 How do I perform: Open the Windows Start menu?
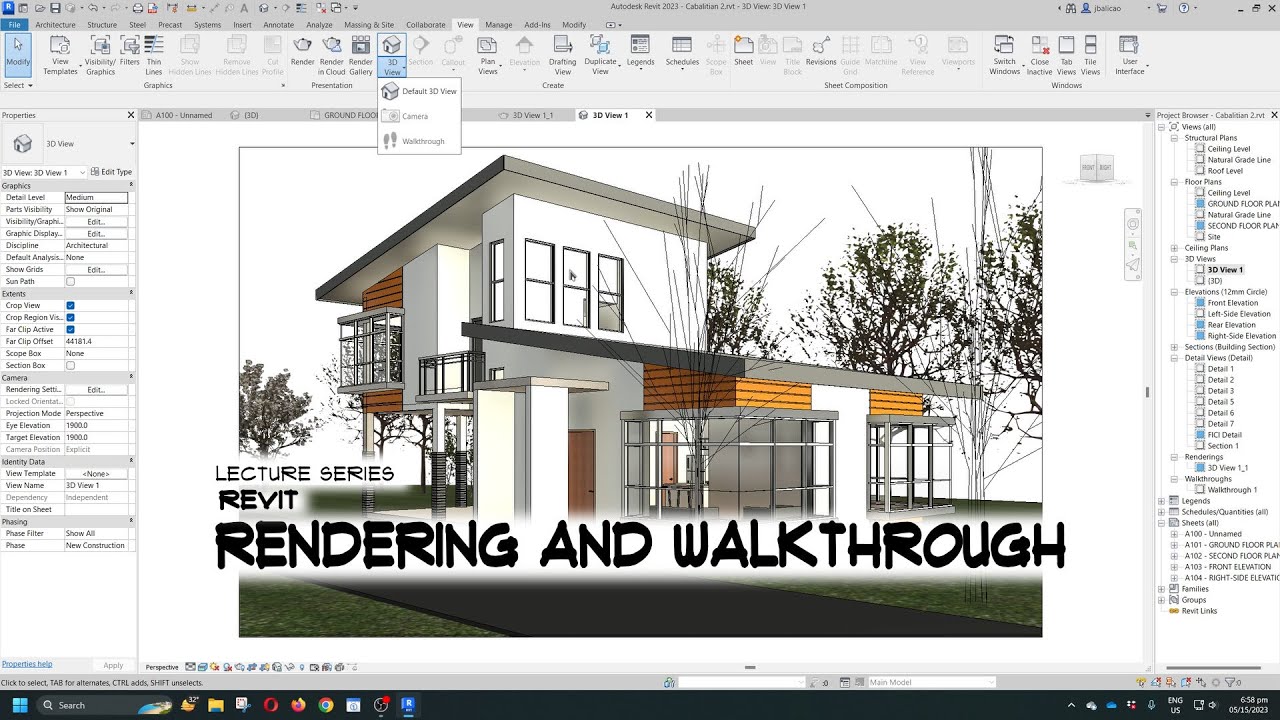click(19, 705)
